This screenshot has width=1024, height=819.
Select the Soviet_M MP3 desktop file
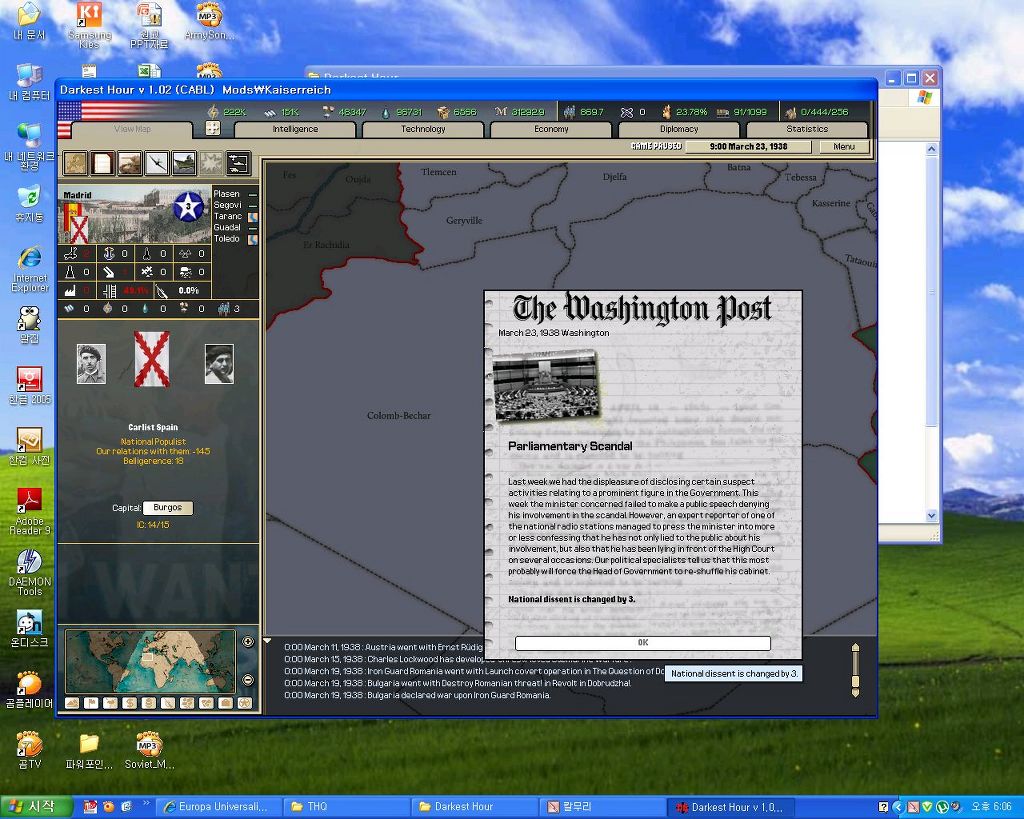149,750
